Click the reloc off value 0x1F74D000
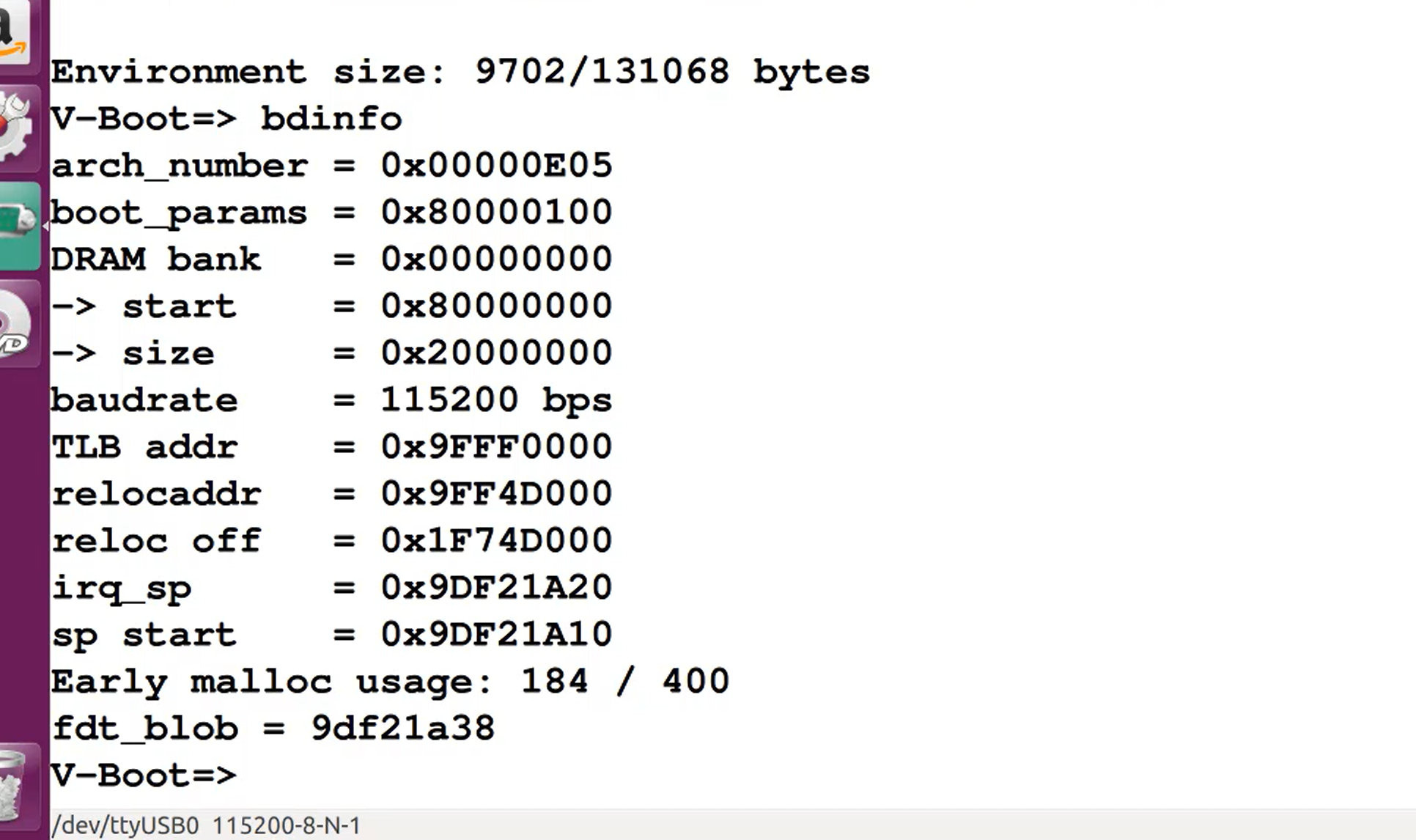Image resolution: width=1416 pixels, height=840 pixels. 496,540
